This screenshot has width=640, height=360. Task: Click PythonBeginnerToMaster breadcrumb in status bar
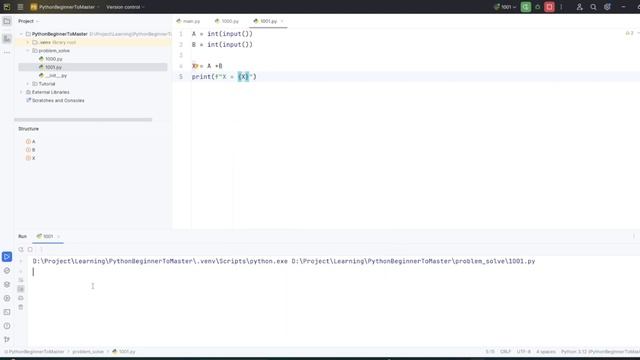(x=34, y=351)
